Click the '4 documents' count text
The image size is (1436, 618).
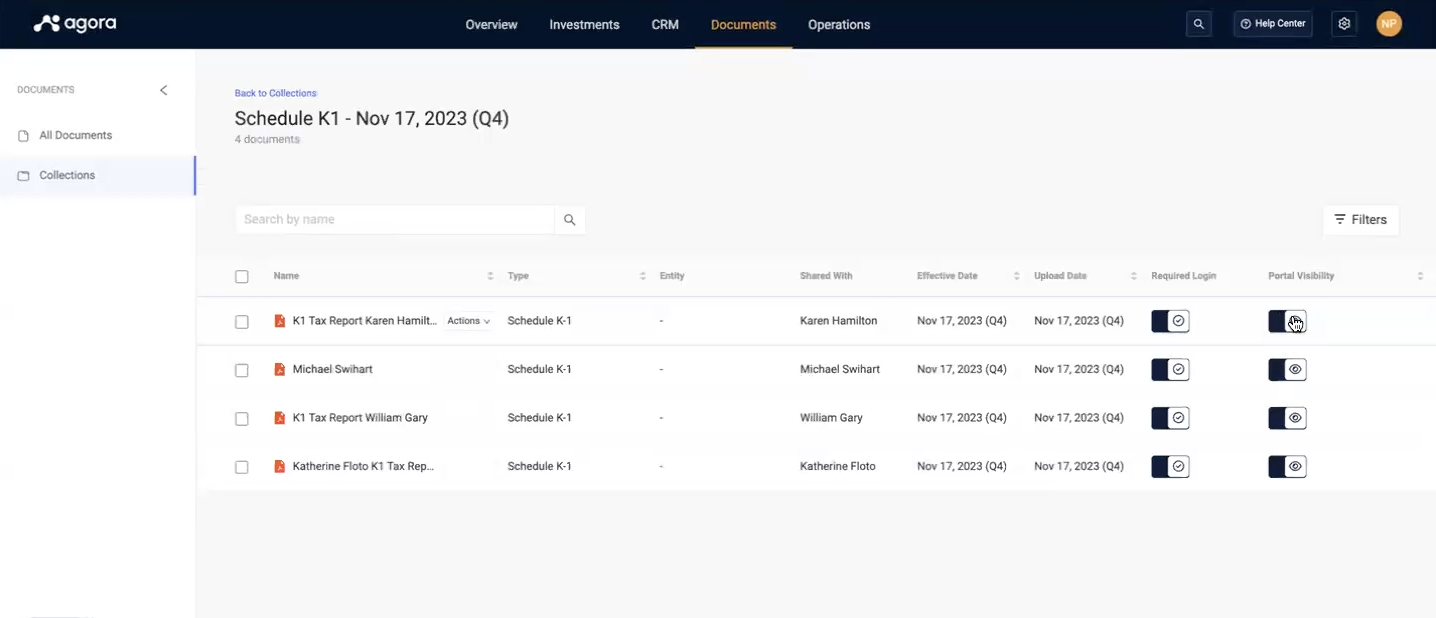[267, 140]
